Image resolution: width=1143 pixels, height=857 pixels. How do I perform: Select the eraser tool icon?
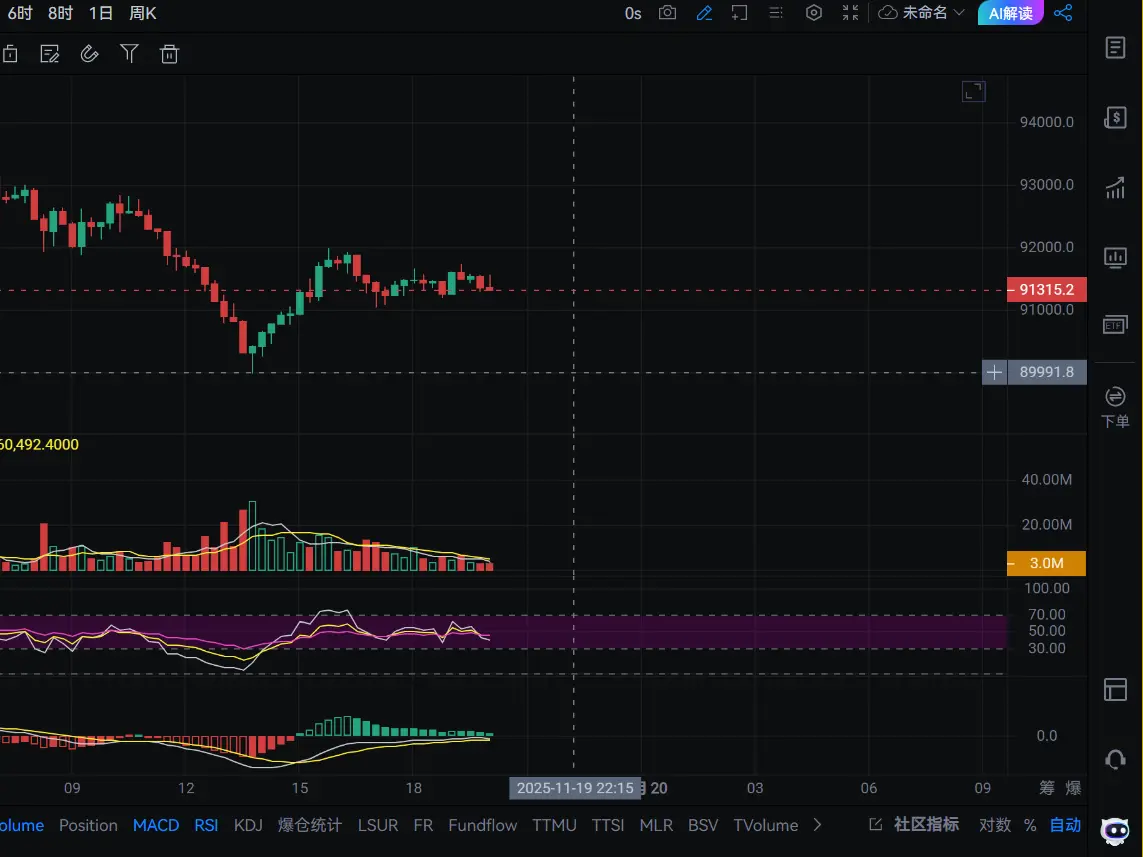tap(89, 54)
